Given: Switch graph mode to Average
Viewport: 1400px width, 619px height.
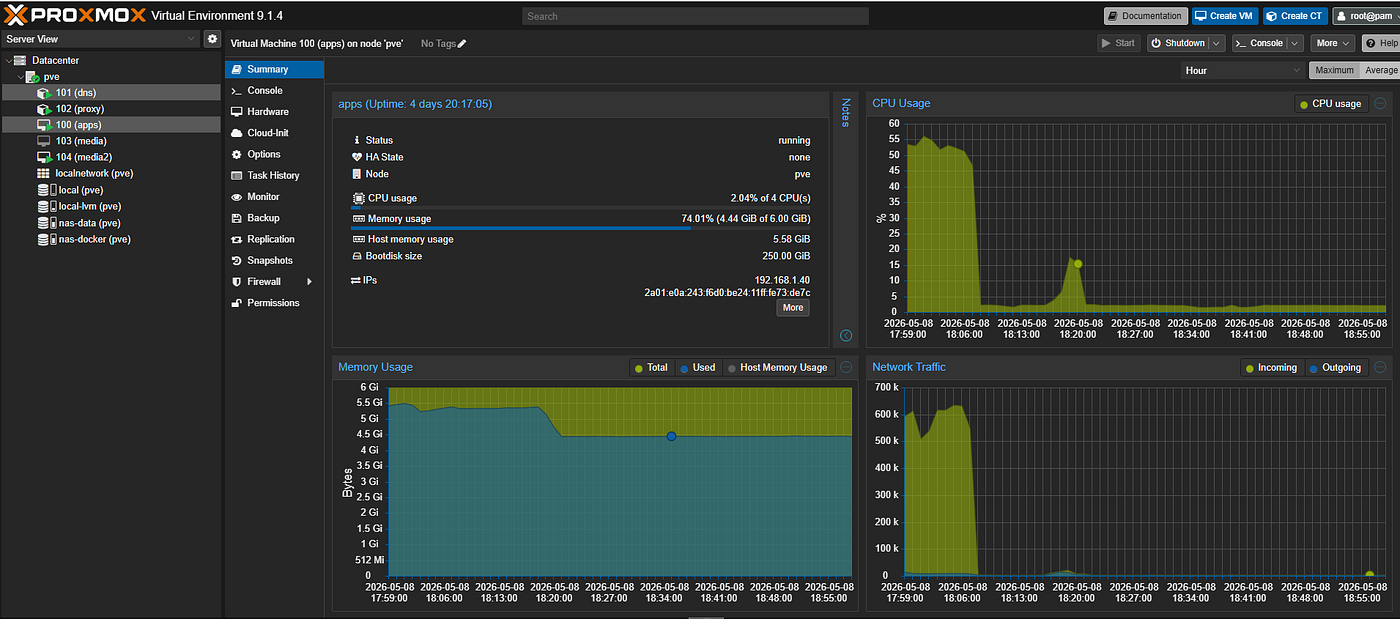Looking at the screenshot, I should pos(1380,70).
